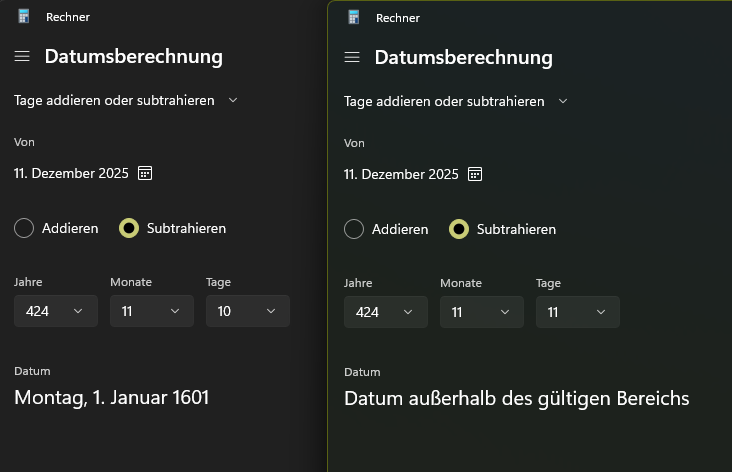Open the Monate dropdown in right window

pyautogui.click(x=482, y=312)
